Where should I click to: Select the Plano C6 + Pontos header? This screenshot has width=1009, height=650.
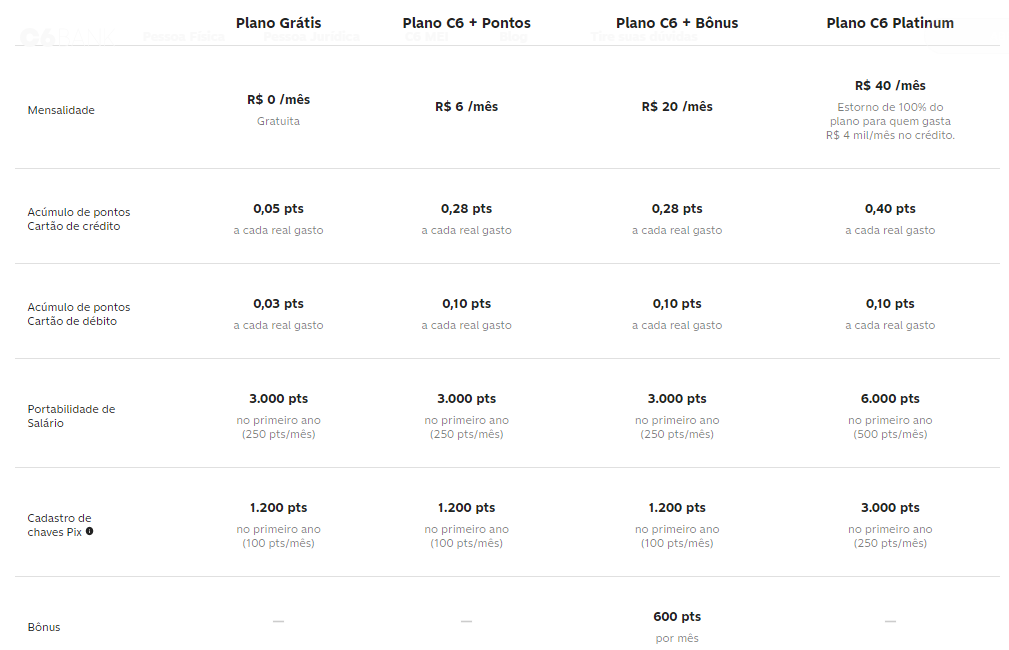click(x=466, y=23)
